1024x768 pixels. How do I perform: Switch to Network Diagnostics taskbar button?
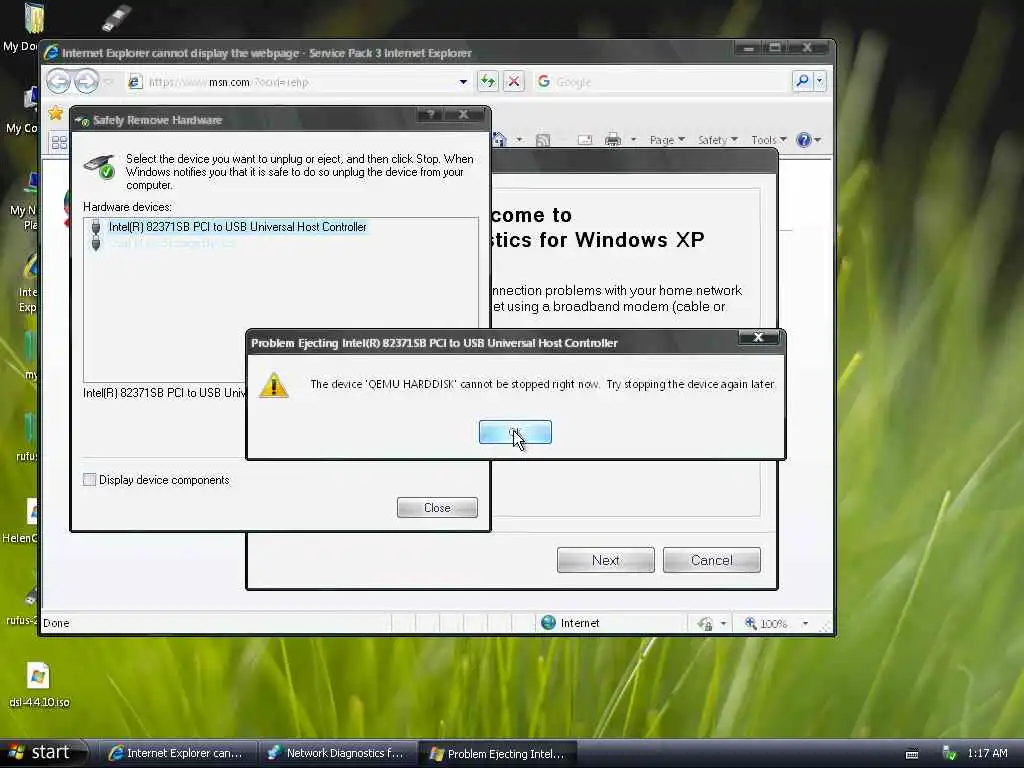[337, 753]
